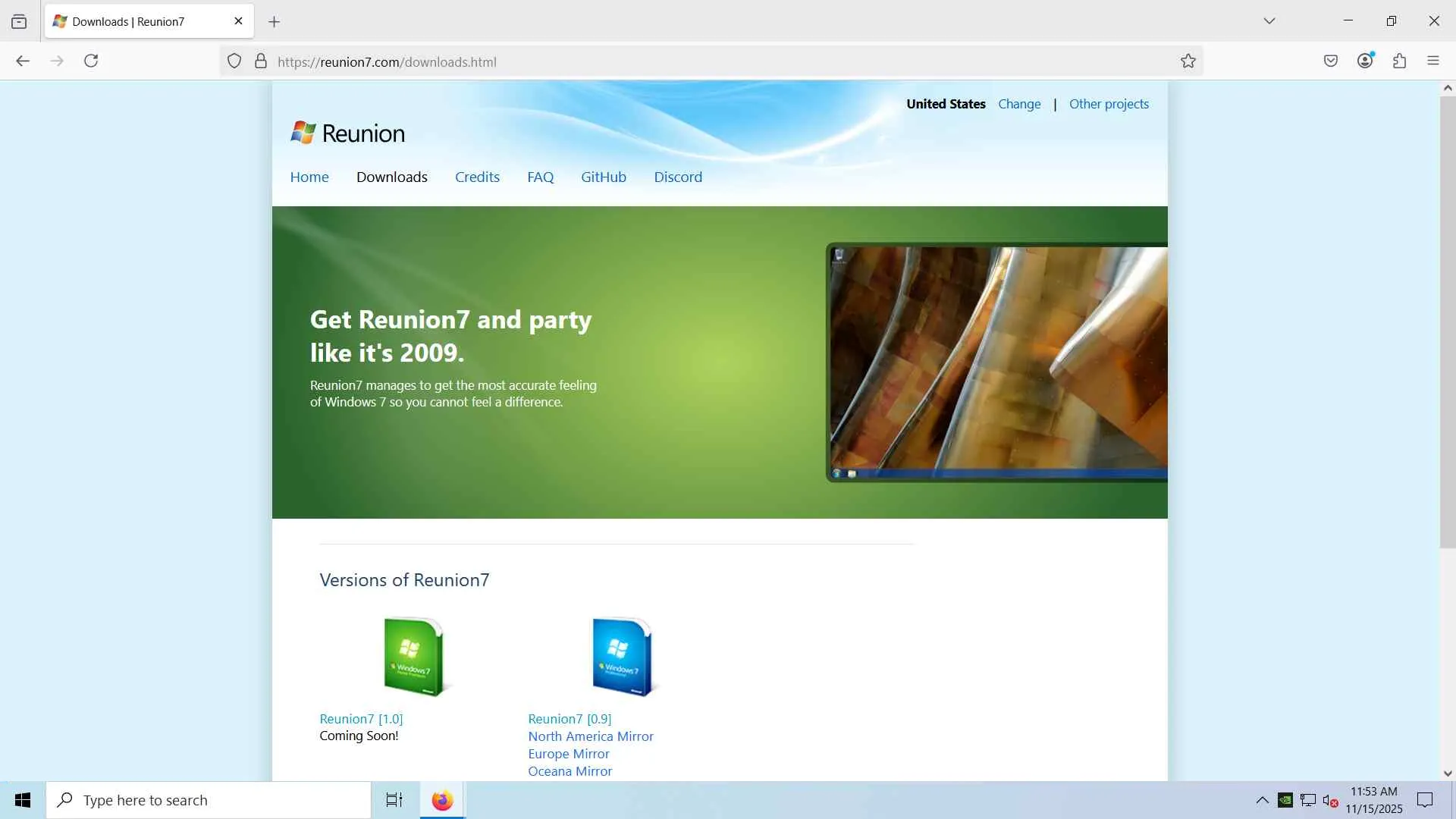
Task: Click the green Windows 7 box thumbnail
Action: coord(413,657)
